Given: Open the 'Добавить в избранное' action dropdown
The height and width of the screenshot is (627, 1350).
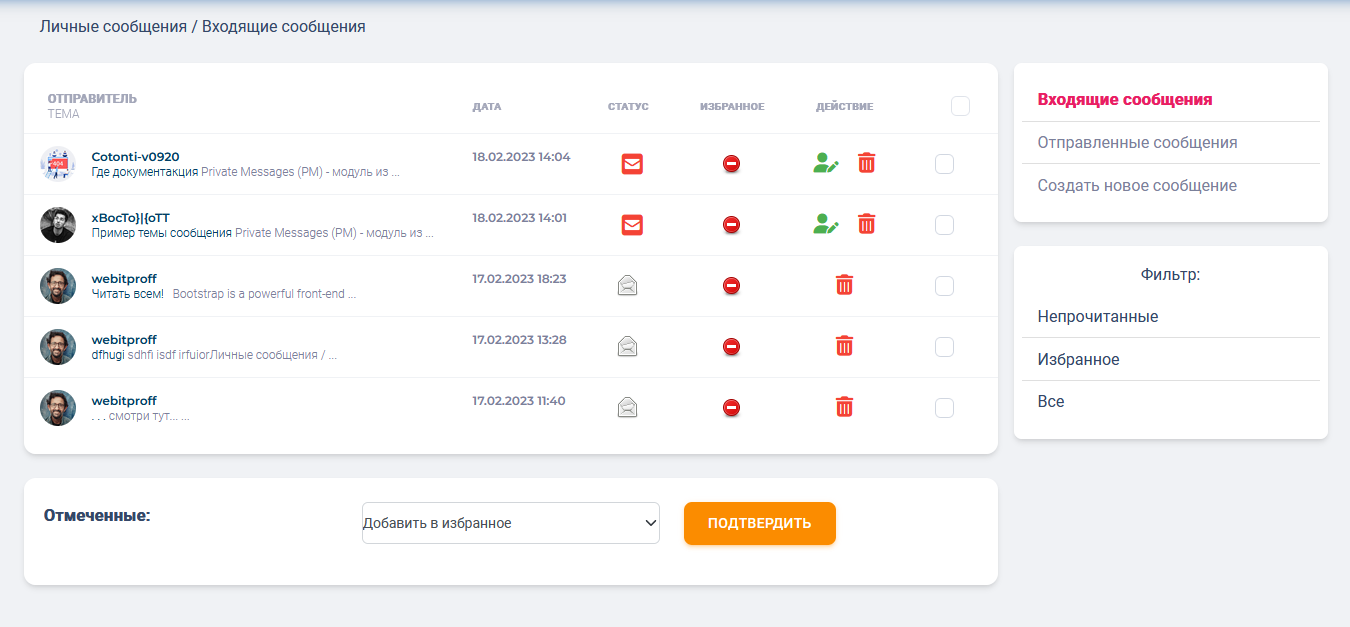Looking at the screenshot, I should (510, 523).
